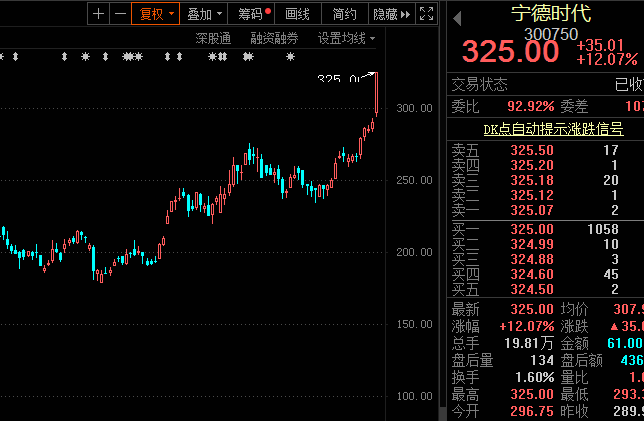The image size is (644, 421).
Task: Click the left arrow beside 宁德时代
Action: click(457, 17)
